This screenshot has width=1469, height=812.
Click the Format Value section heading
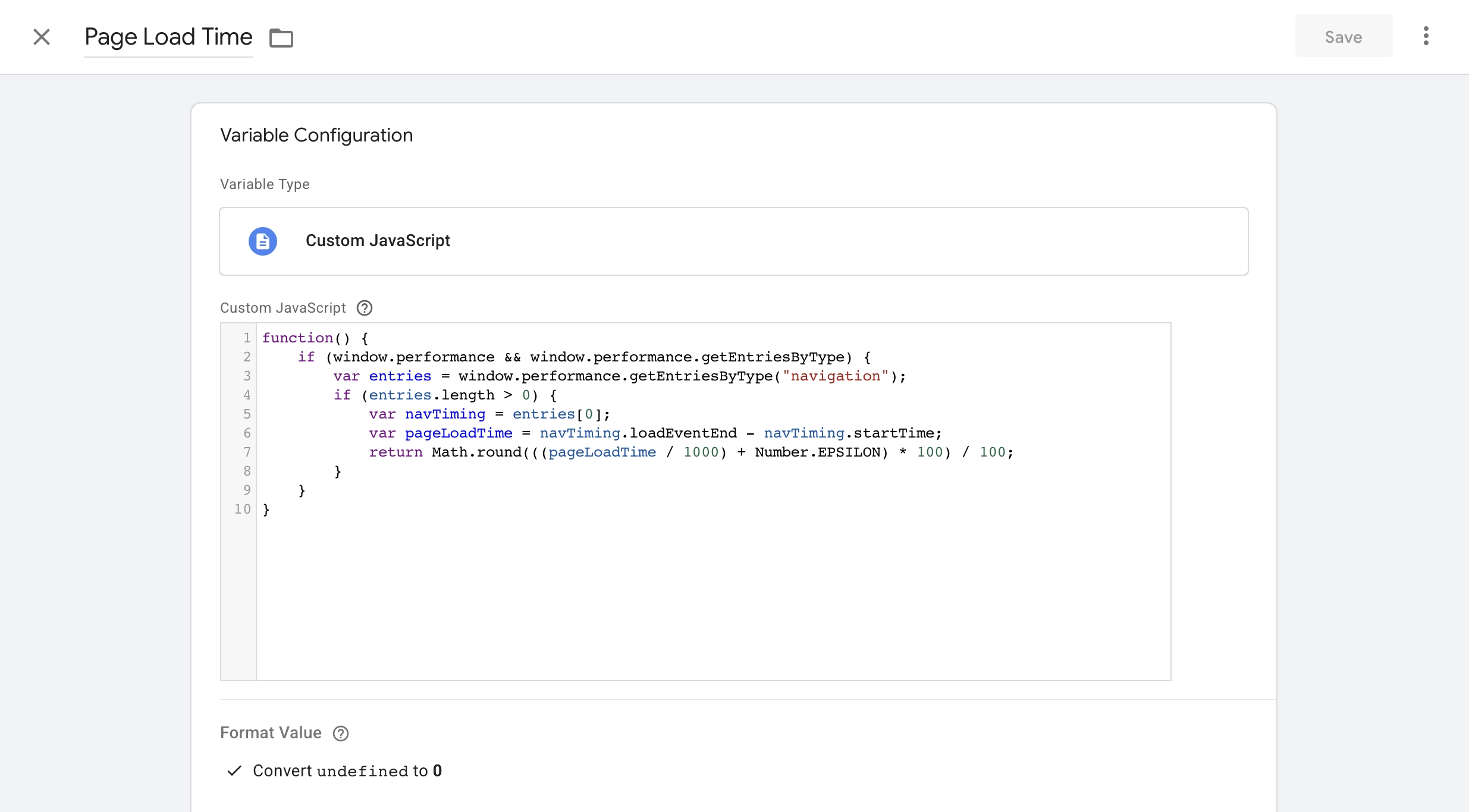271,733
